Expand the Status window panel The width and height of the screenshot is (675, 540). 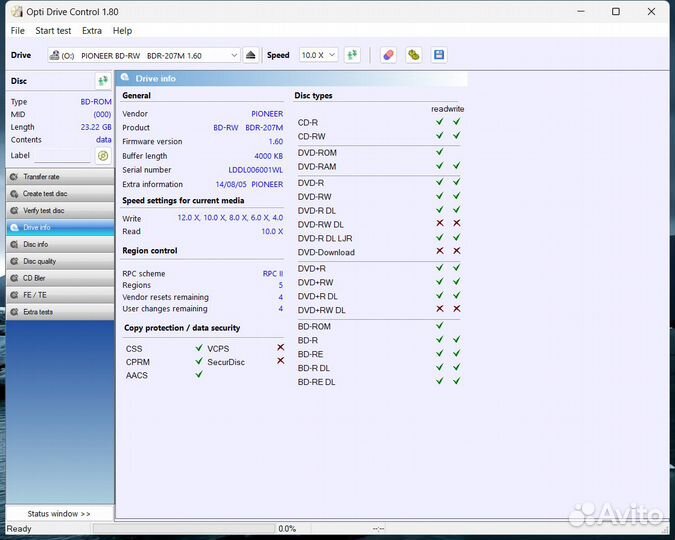[58, 513]
